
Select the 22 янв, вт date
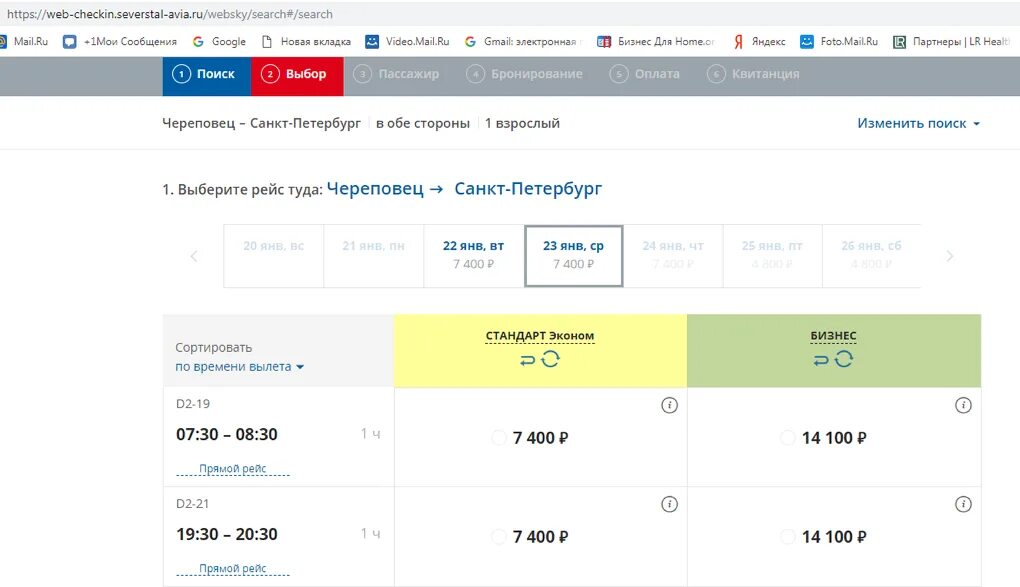pyautogui.click(x=474, y=256)
